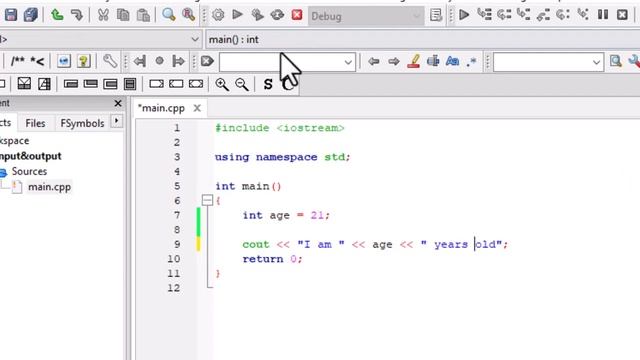Click the yellow help question-mark icon

pyautogui.click(x=84, y=61)
